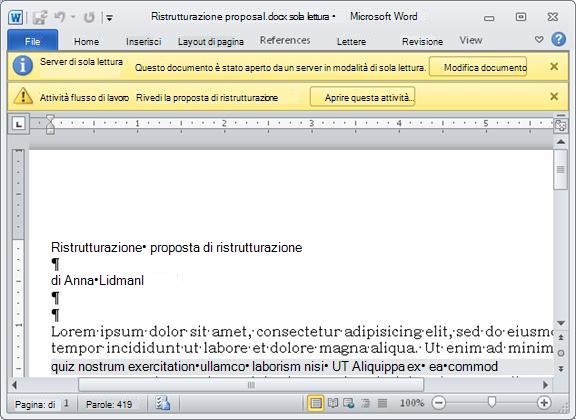The height and width of the screenshot is (420, 576).
Task: Click the yellow warning icon on workflow bar
Action: (x=23, y=96)
